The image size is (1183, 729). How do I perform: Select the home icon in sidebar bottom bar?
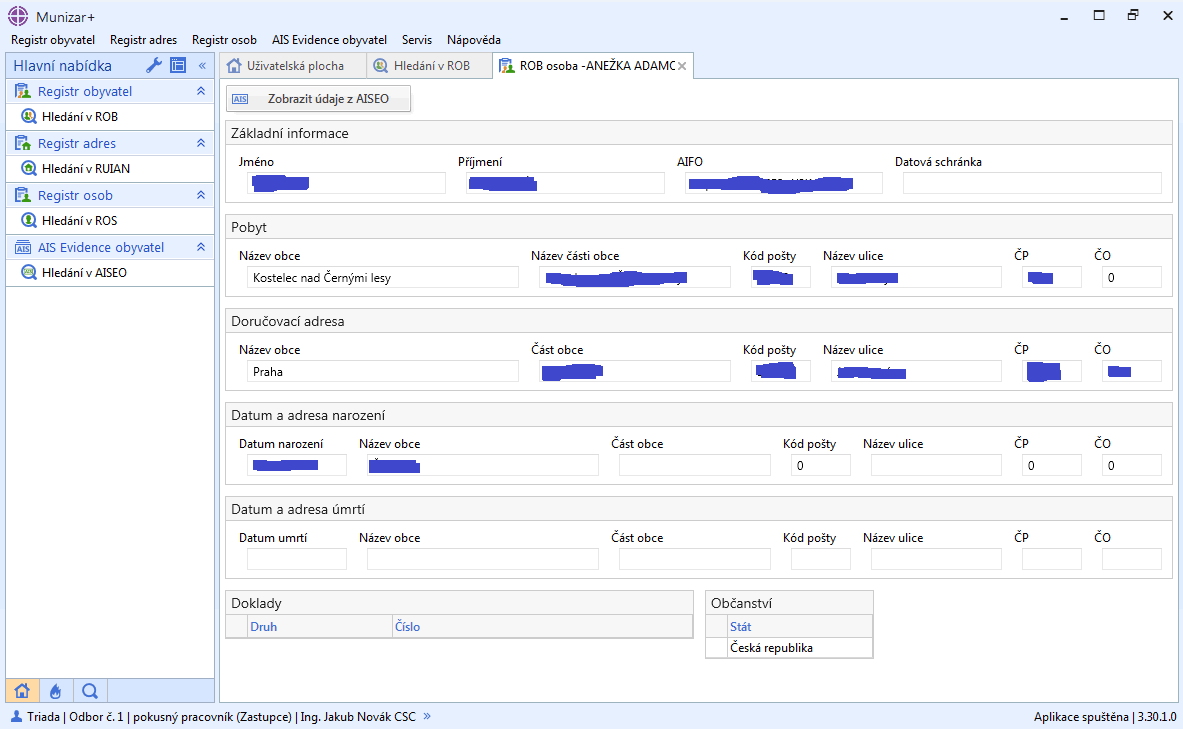click(x=22, y=690)
